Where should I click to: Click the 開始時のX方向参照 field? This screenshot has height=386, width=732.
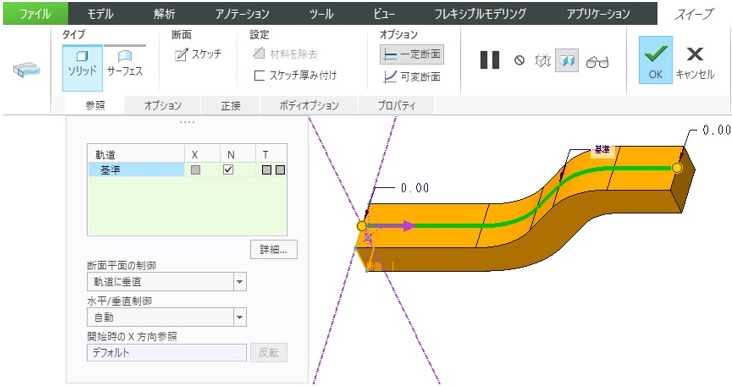pyautogui.click(x=167, y=353)
